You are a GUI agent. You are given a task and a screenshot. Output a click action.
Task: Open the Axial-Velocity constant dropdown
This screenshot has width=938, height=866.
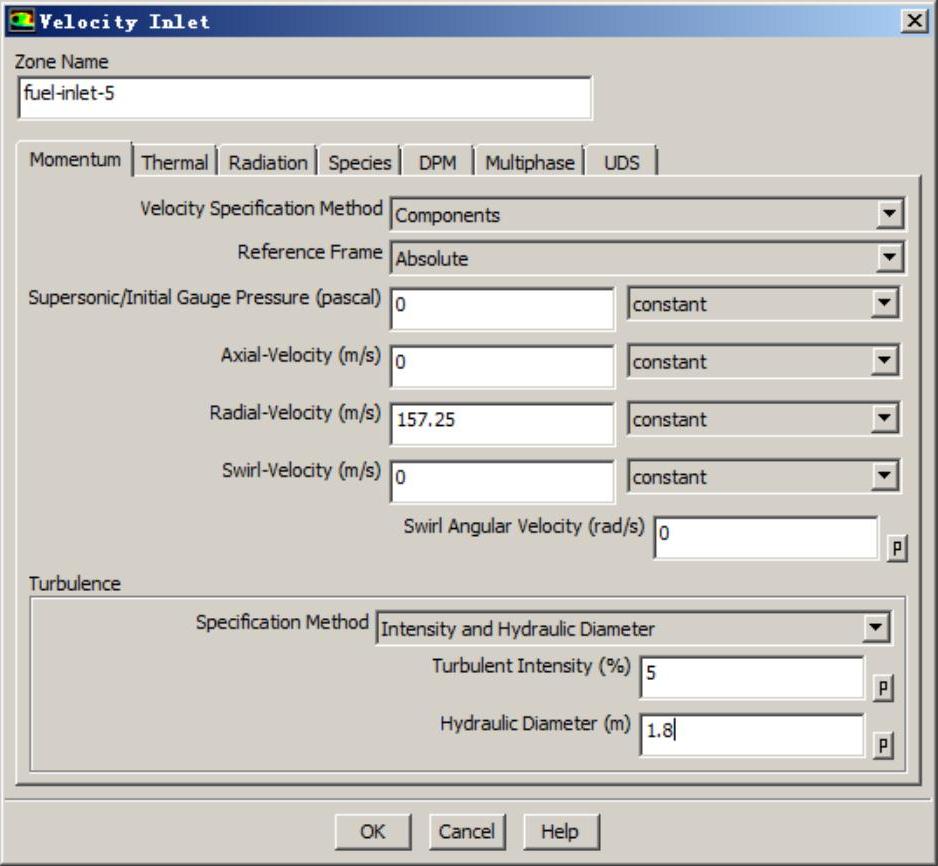(883, 362)
